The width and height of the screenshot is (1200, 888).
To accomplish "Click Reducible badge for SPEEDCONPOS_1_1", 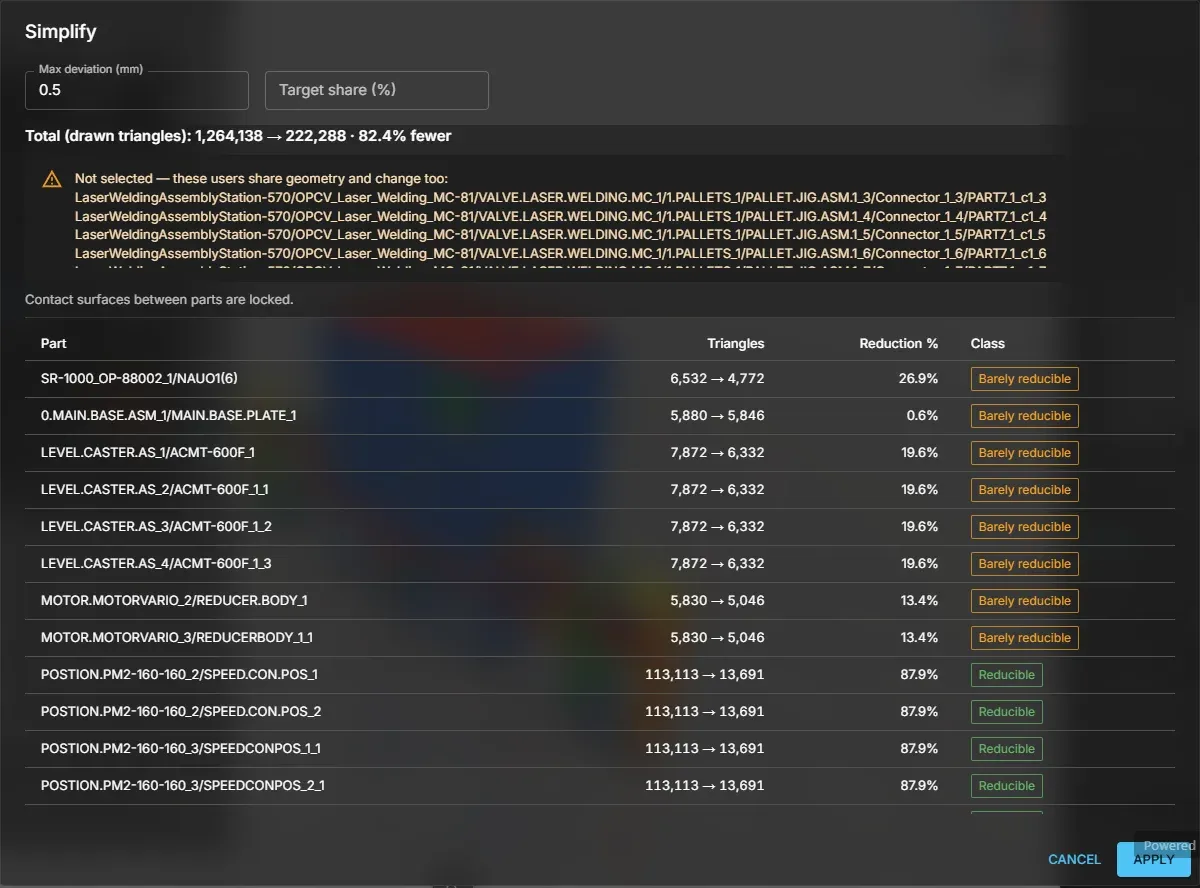I will [1006, 749].
